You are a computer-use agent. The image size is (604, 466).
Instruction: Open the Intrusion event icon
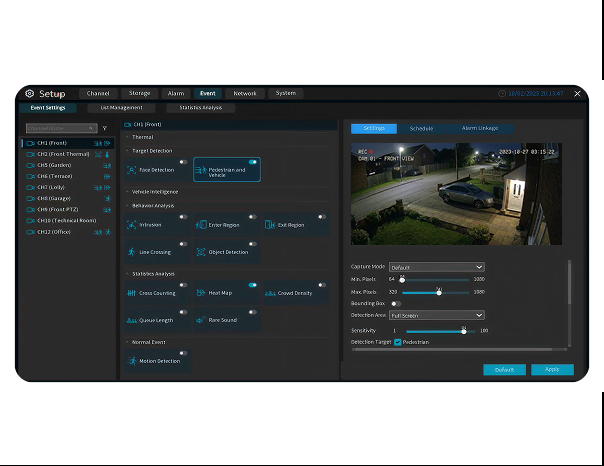click(x=132, y=225)
